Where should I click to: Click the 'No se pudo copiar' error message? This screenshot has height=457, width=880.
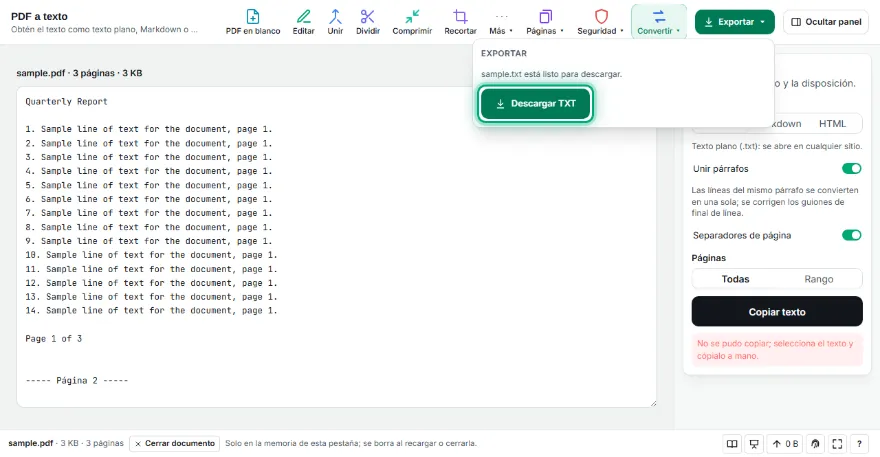777,349
